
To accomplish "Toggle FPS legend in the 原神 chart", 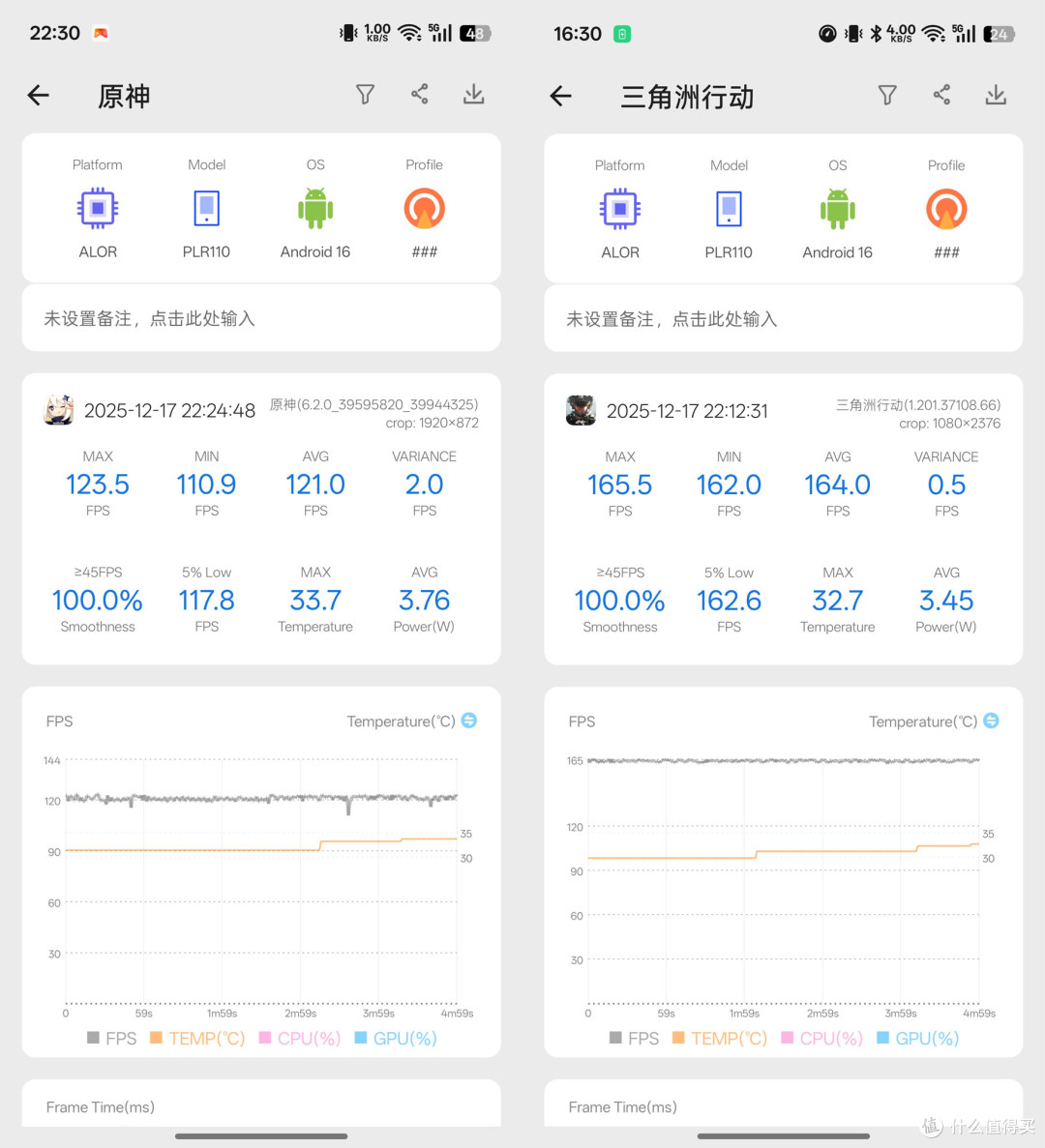I will [x=112, y=1038].
